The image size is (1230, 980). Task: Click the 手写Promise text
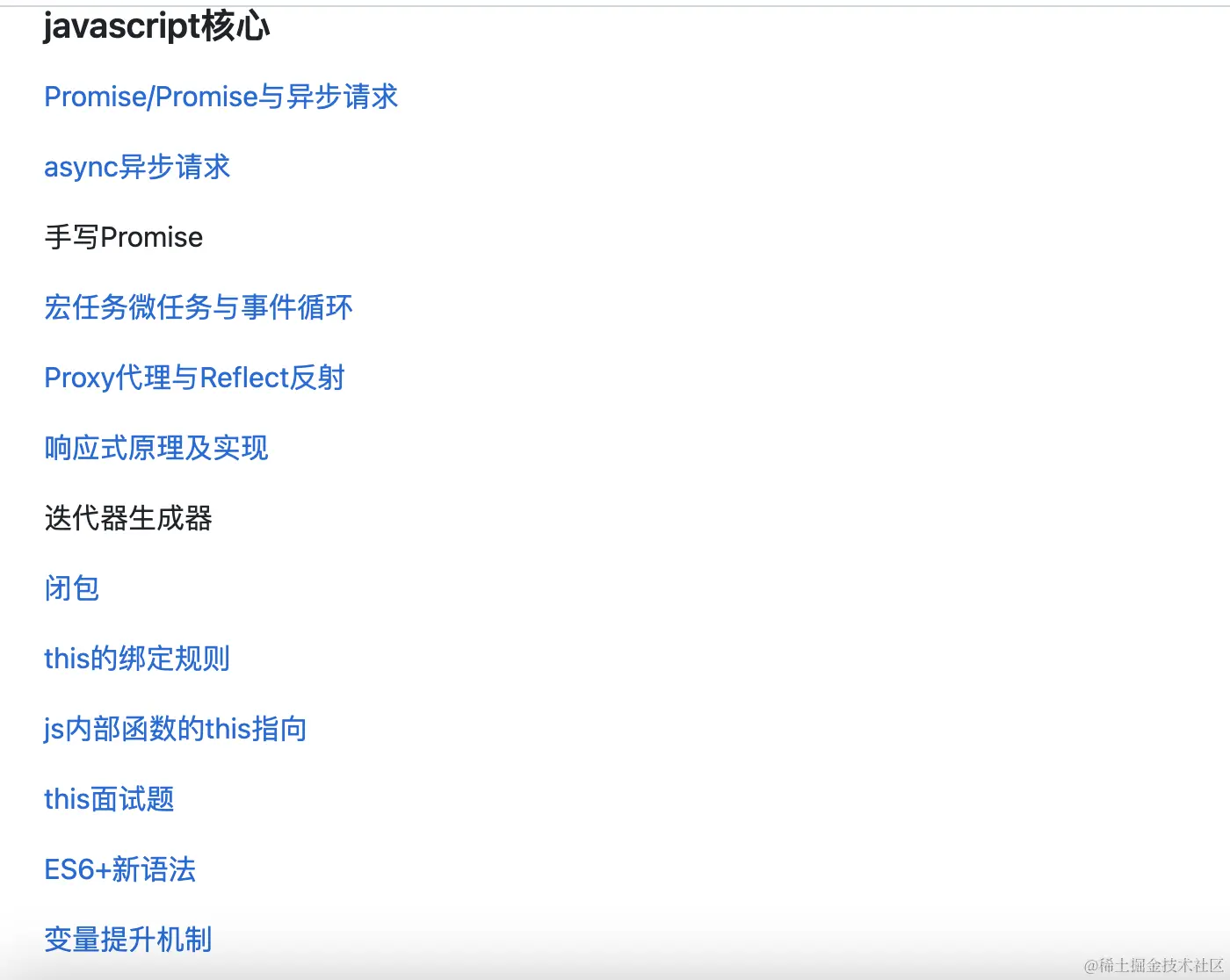[x=124, y=237]
